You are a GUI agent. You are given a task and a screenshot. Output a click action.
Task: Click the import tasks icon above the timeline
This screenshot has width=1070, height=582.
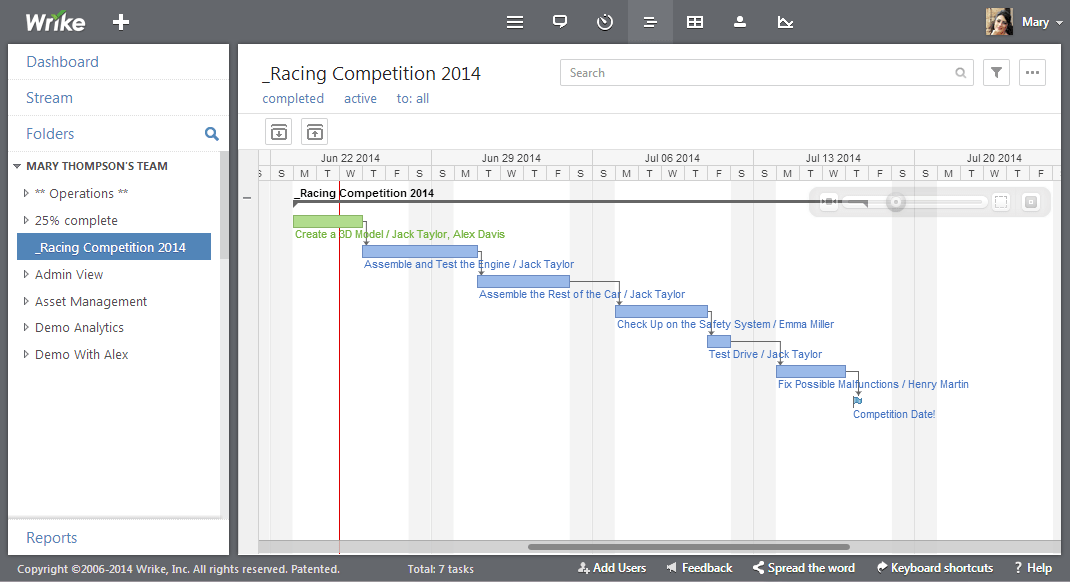tap(279, 132)
